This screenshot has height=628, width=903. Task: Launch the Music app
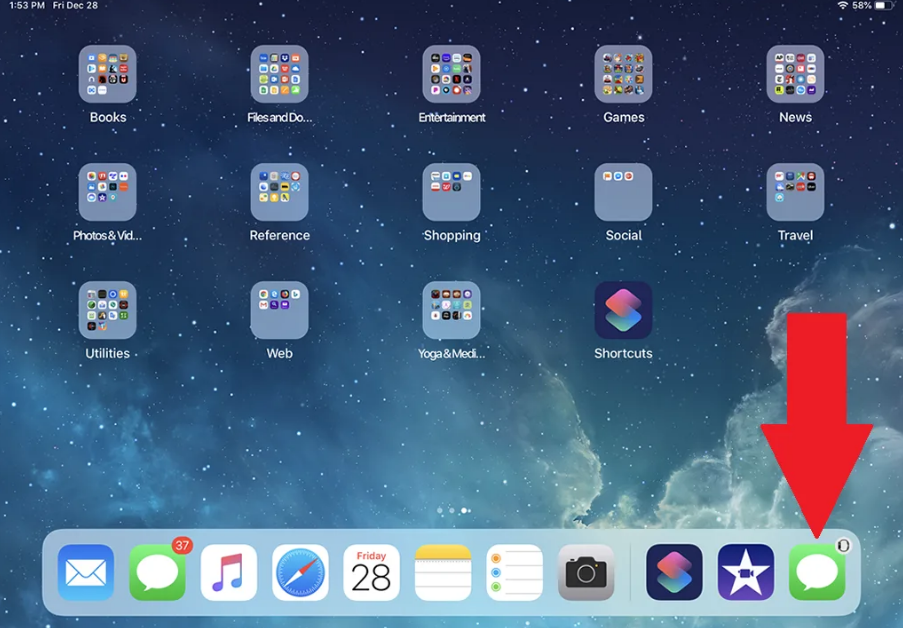coord(229,572)
